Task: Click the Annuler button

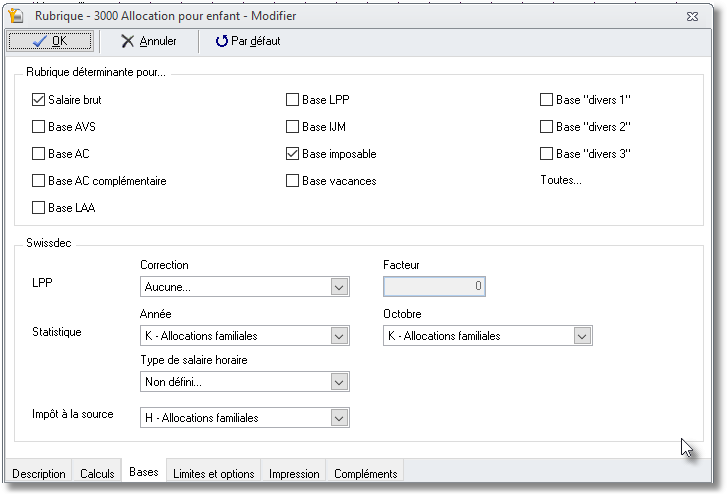Action: (x=149, y=41)
